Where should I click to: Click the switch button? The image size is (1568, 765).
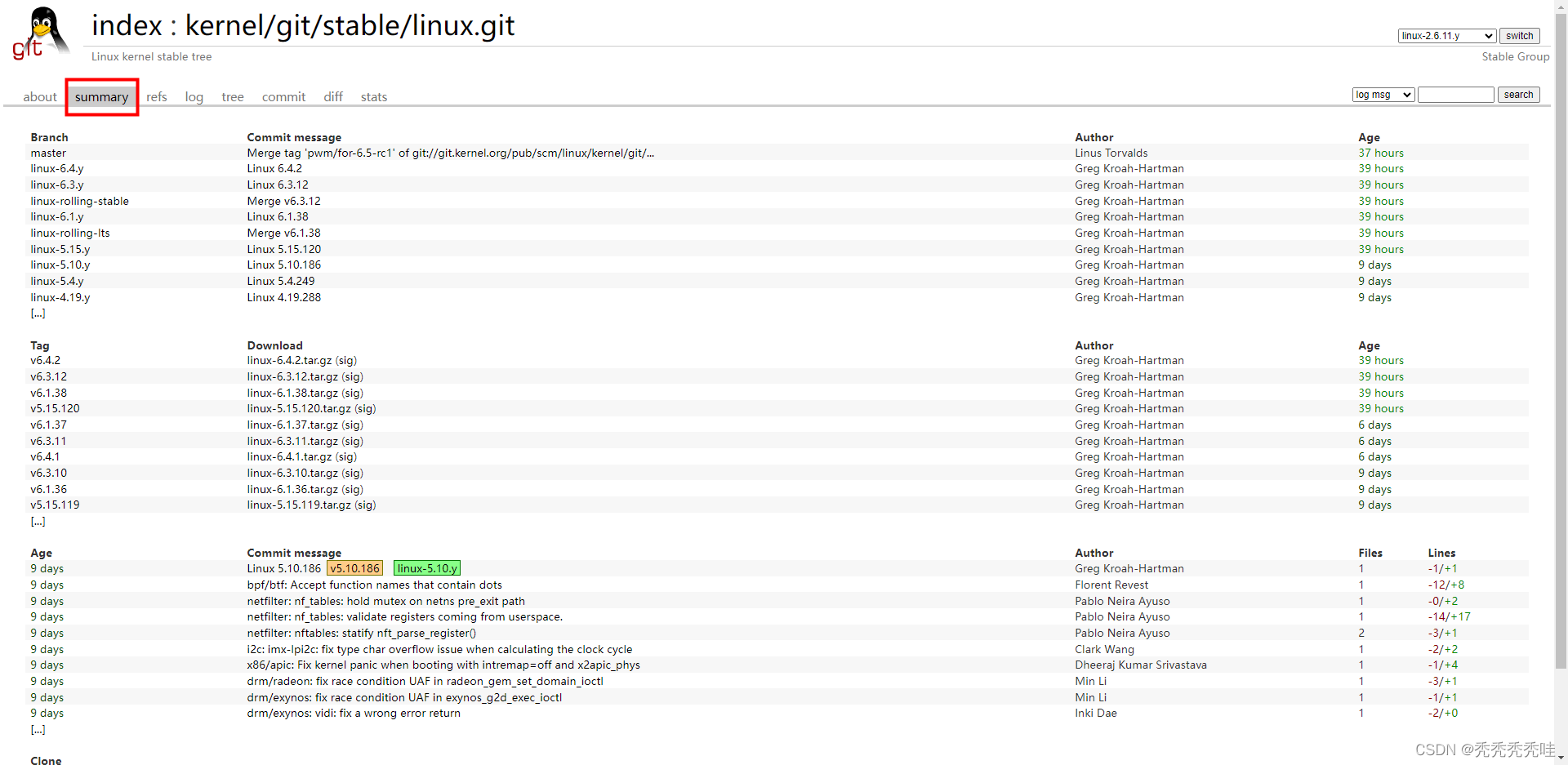1519,36
